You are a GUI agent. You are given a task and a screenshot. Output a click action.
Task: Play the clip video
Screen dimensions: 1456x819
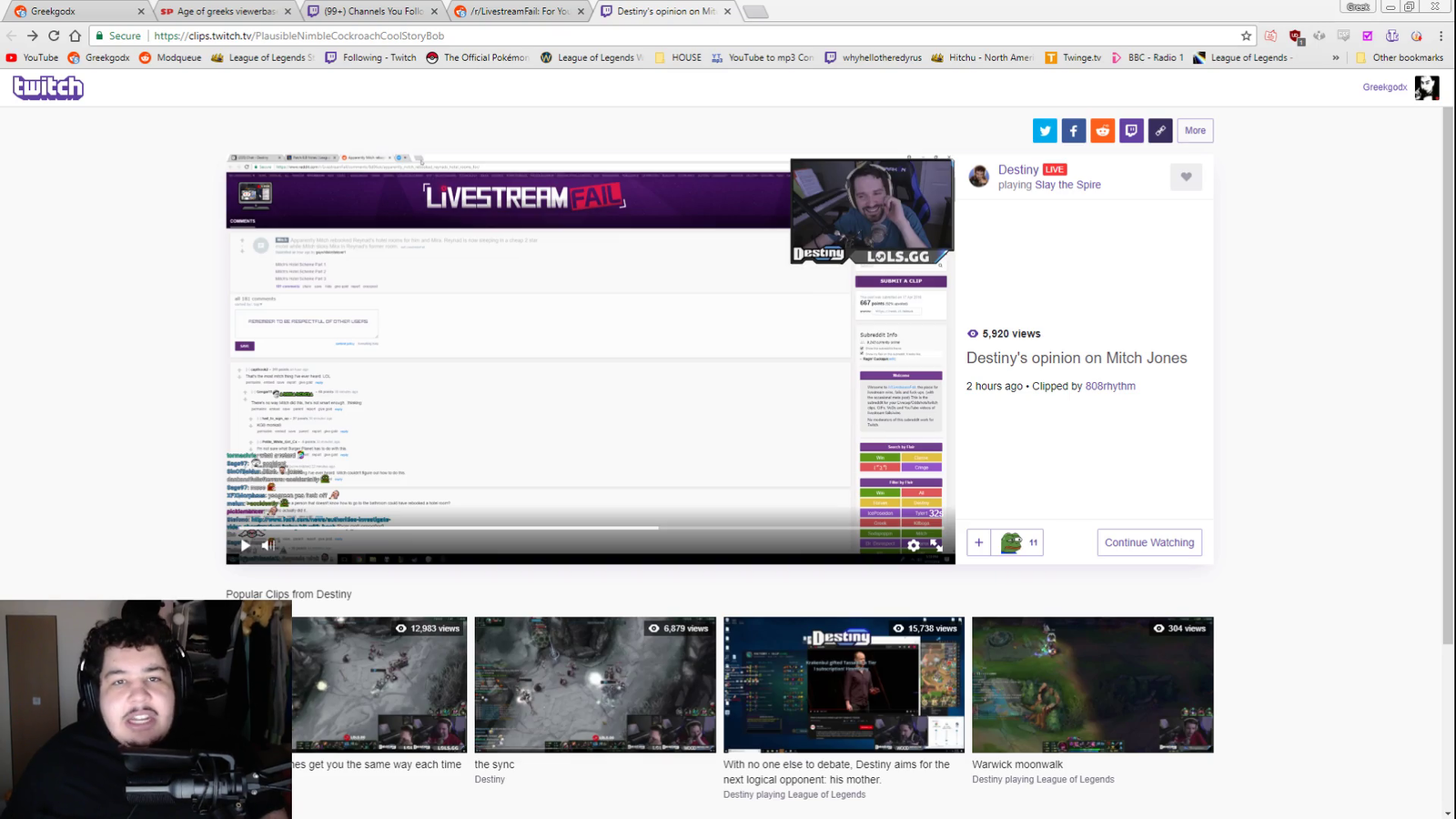tap(245, 545)
